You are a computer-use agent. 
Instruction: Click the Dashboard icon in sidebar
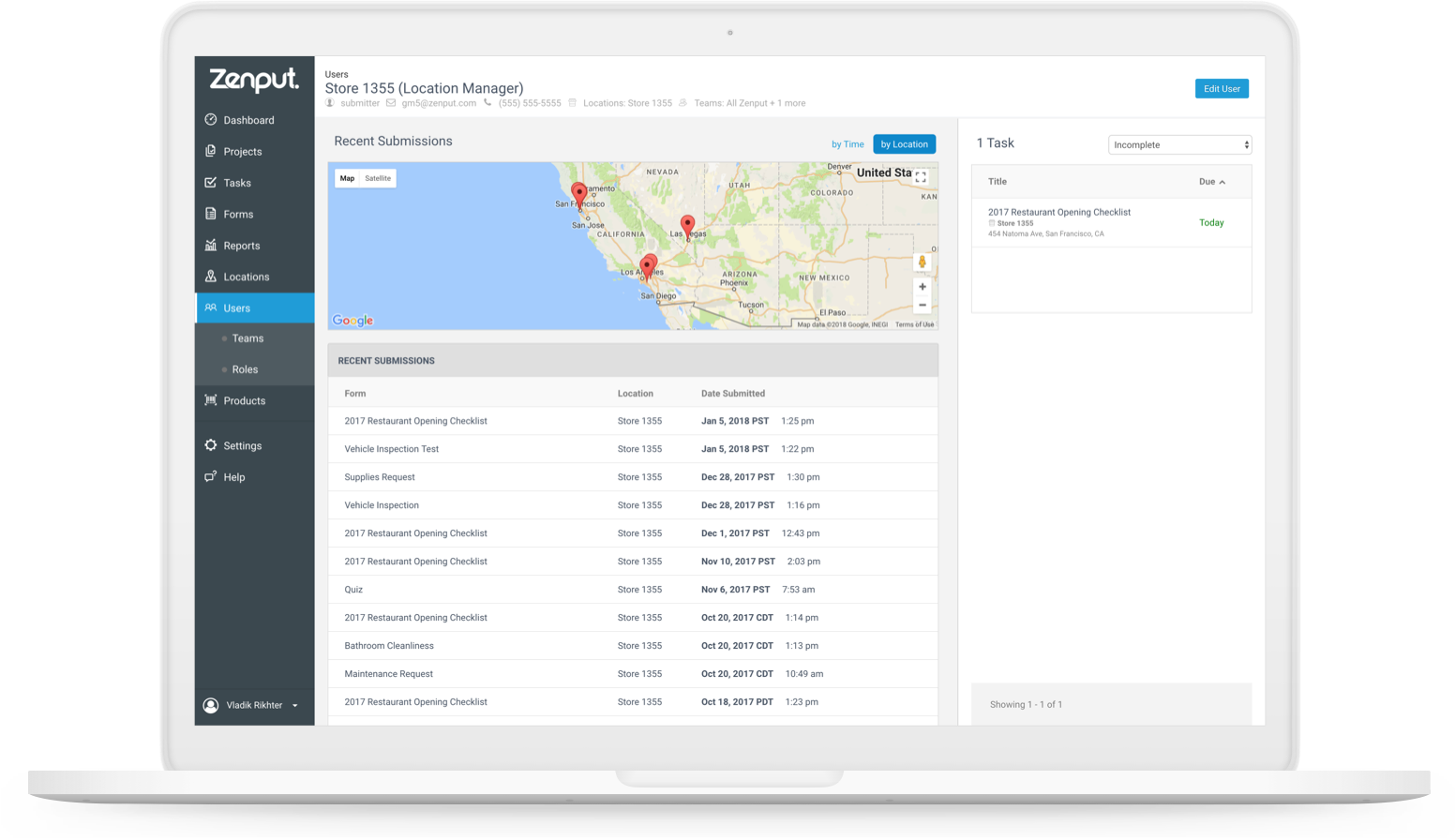211,120
